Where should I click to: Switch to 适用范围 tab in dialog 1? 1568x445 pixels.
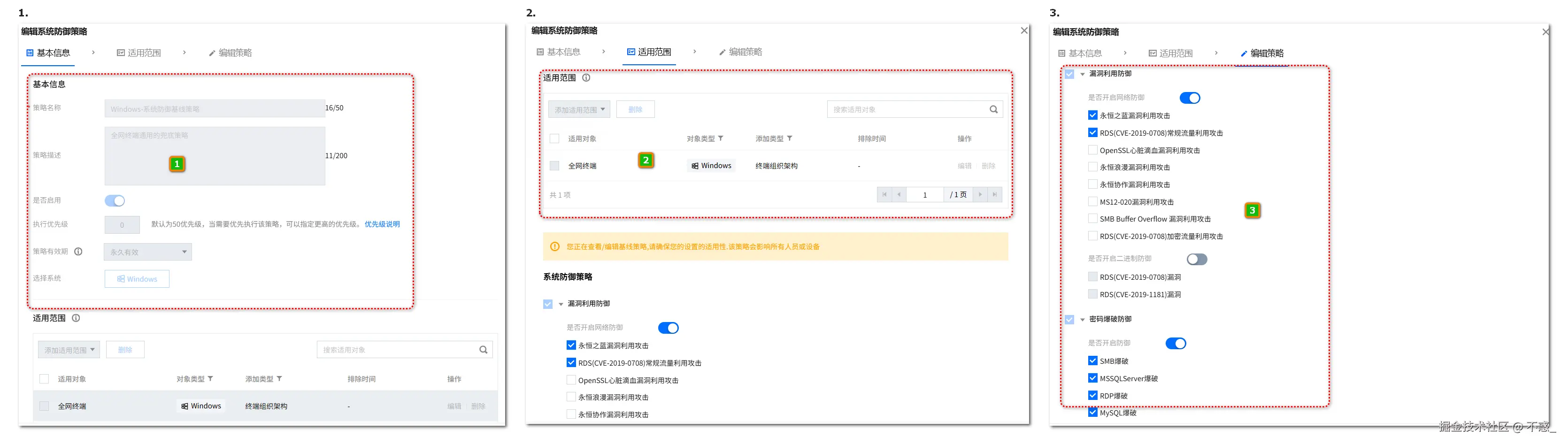tap(139, 53)
